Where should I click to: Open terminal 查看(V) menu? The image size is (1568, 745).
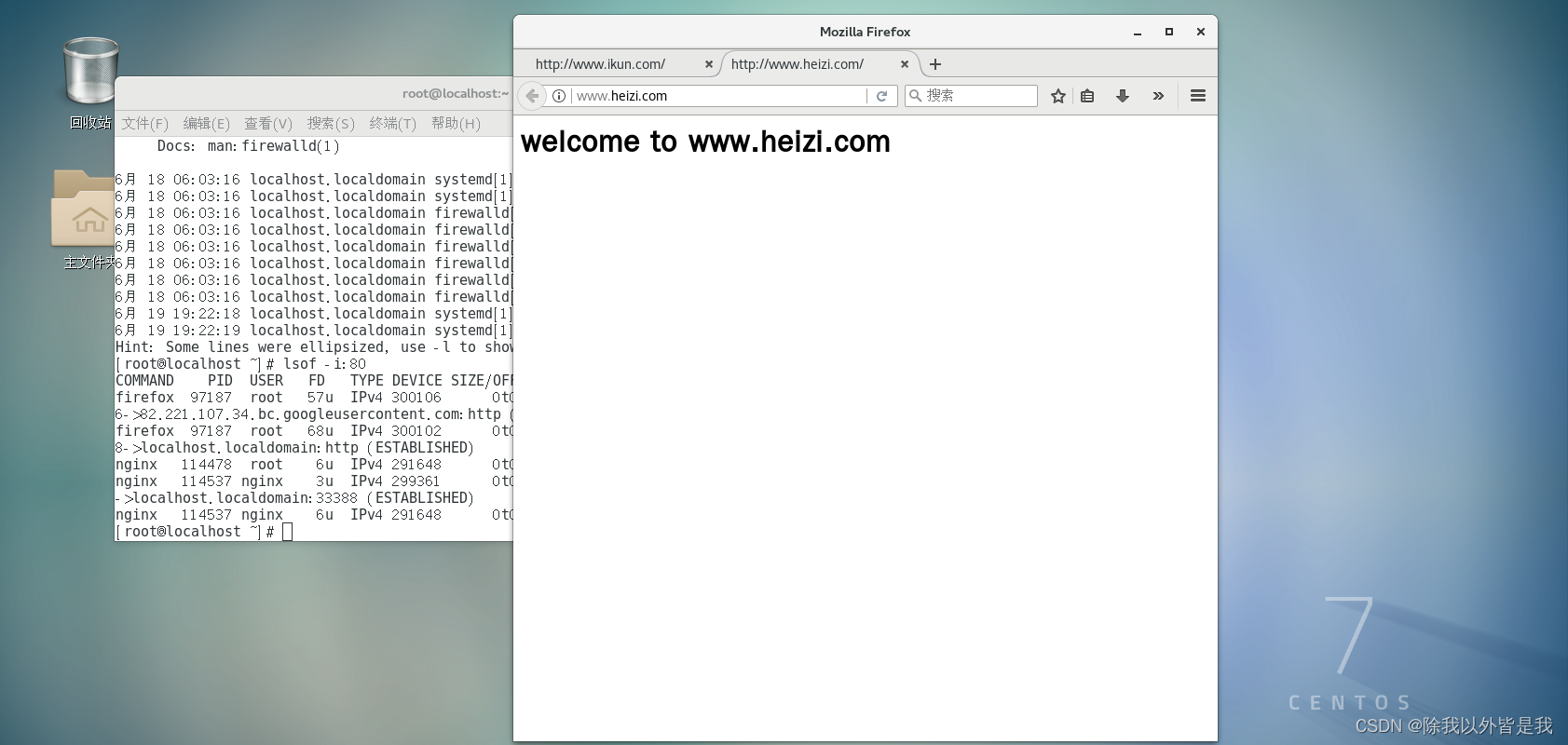[x=268, y=123]
